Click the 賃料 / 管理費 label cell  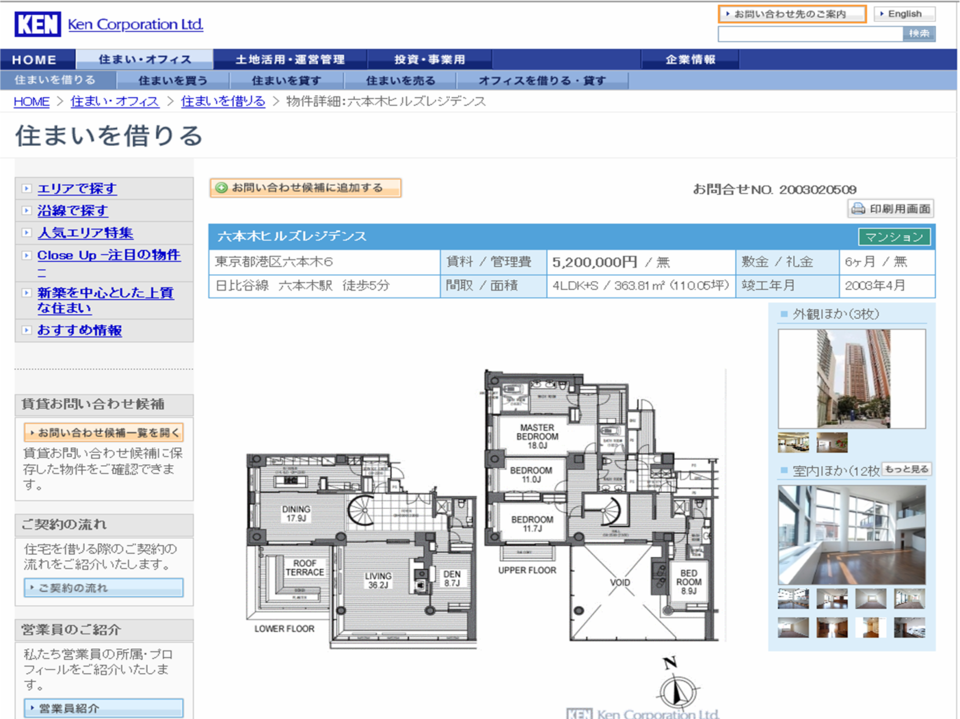(x=493, y=262)
